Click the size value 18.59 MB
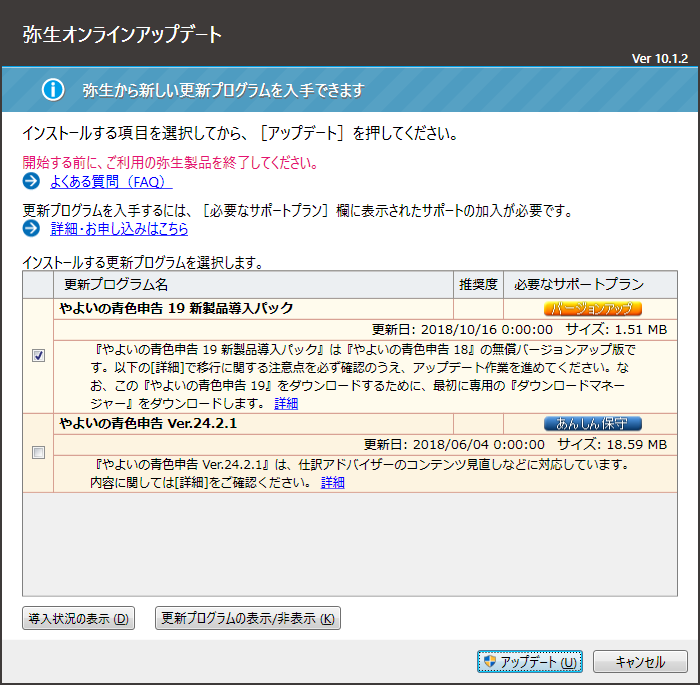The width and height of the screenshot is (700, 685). click(637, 445)
